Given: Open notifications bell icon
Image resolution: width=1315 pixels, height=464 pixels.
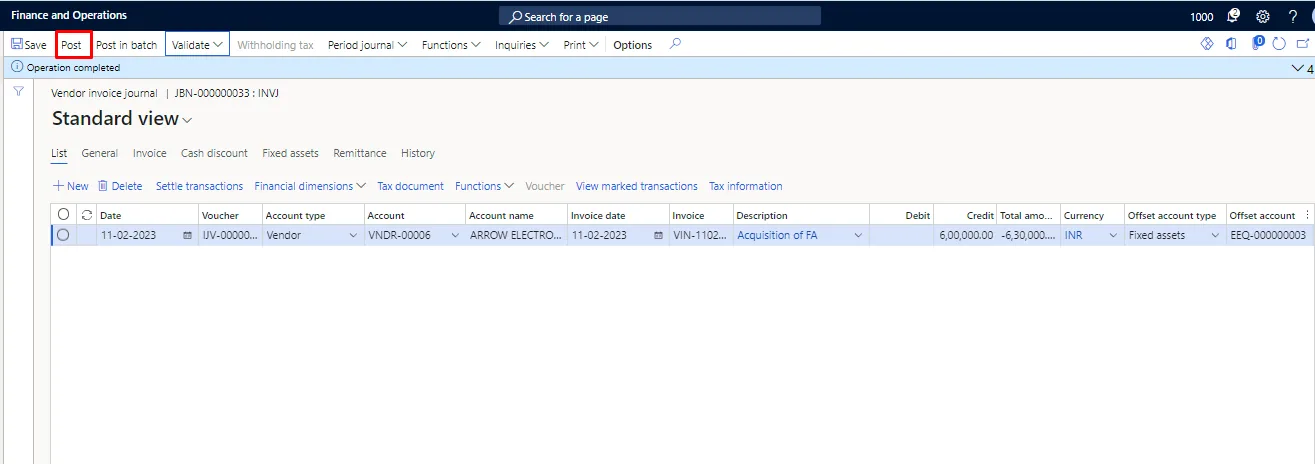Looking at the screenshot, I should [1233, 16].
